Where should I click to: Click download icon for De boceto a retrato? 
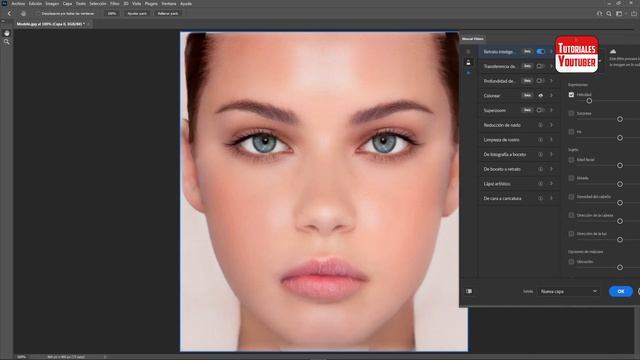tap(540, 169)
